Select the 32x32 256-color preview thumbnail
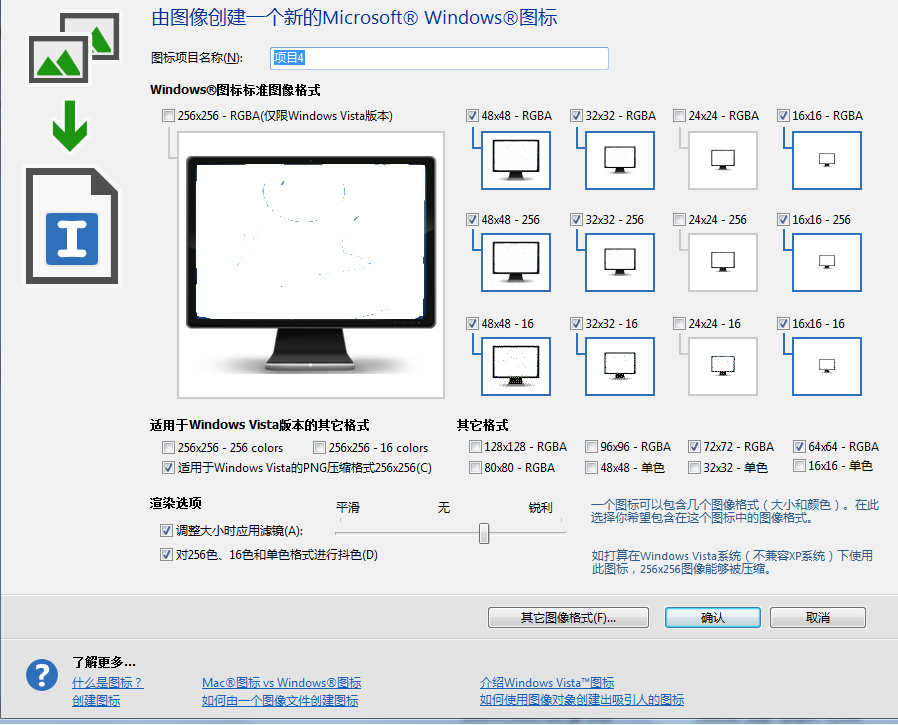The width and height of the screenshot is (898, 725). point(620,262)
